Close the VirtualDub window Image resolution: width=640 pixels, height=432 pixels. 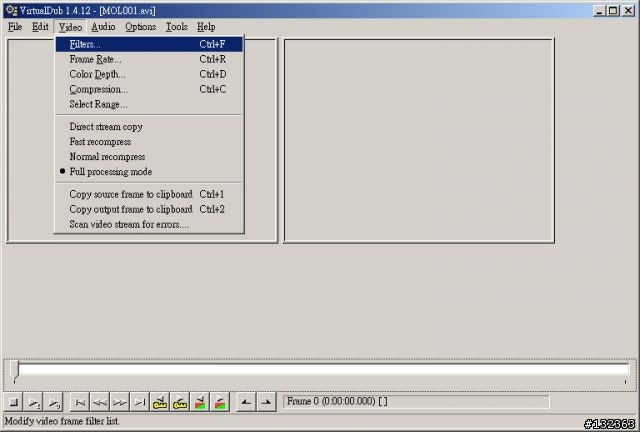628,11
